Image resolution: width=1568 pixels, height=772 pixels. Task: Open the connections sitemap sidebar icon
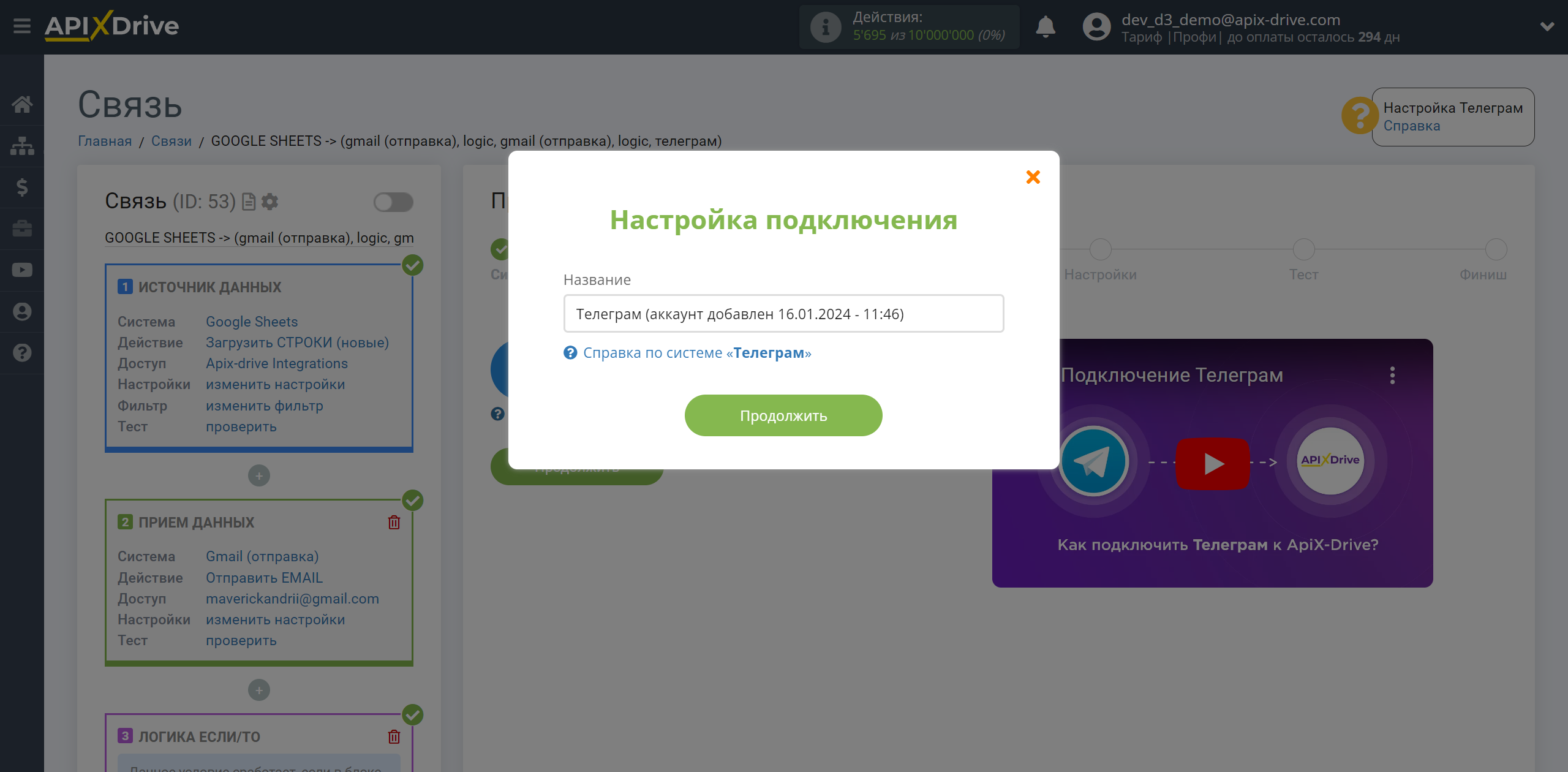22,146
